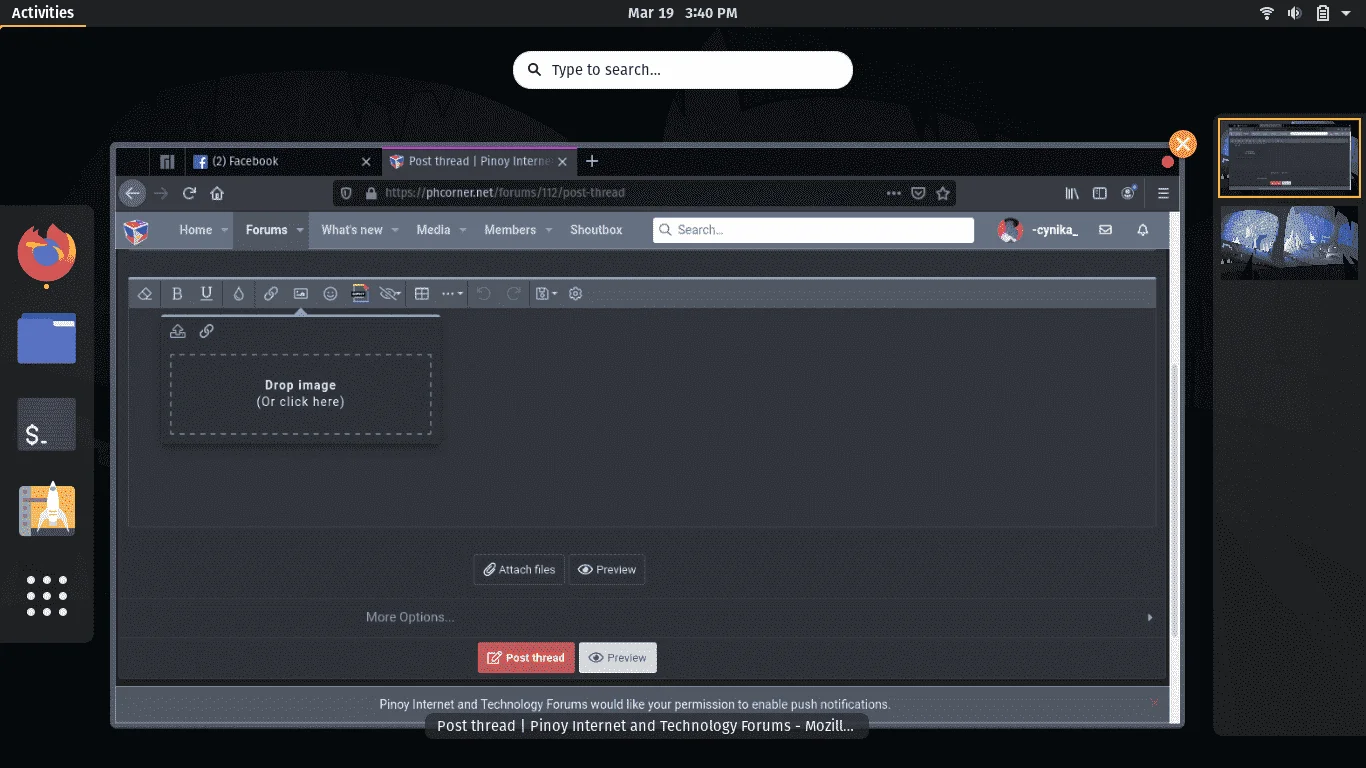This screenshot has height=768, width=1366.
Task: Click the light Preview button beside Post thread
Action: pyautogui.click(x=618, y=658)
